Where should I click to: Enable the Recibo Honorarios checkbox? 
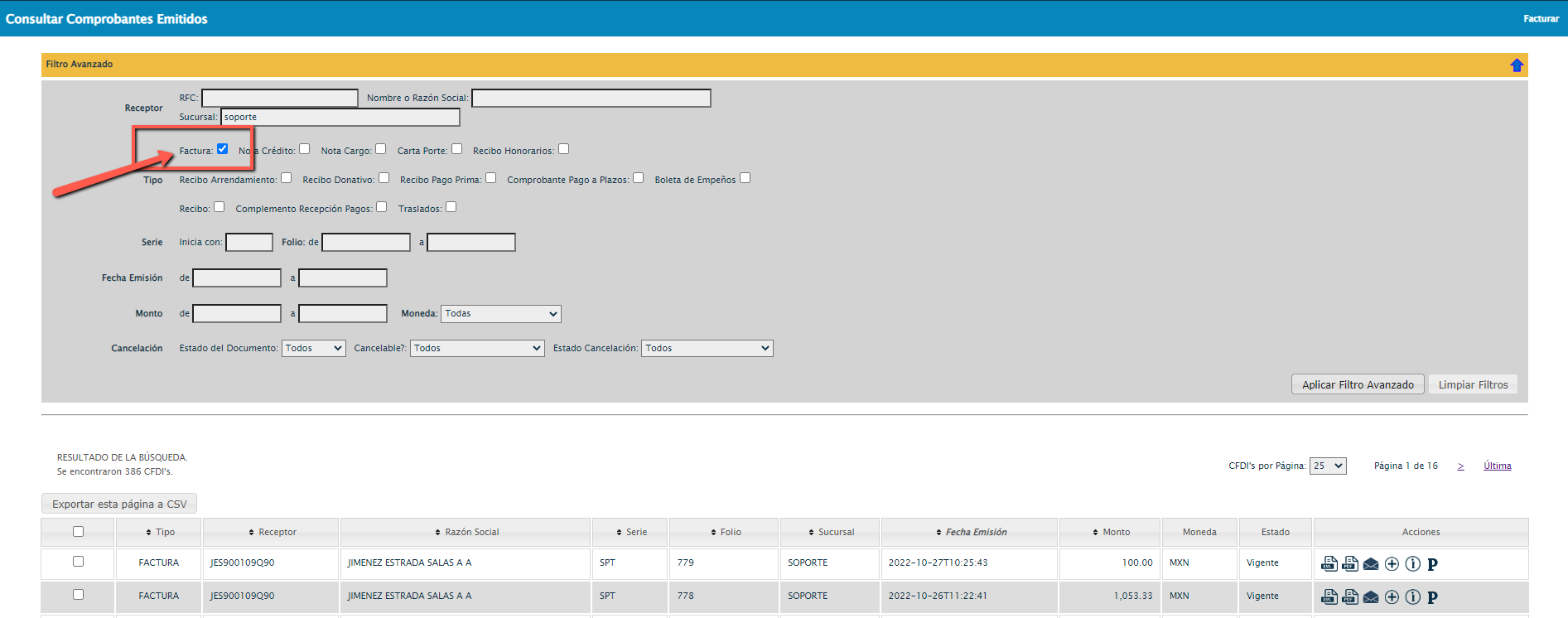563,149
